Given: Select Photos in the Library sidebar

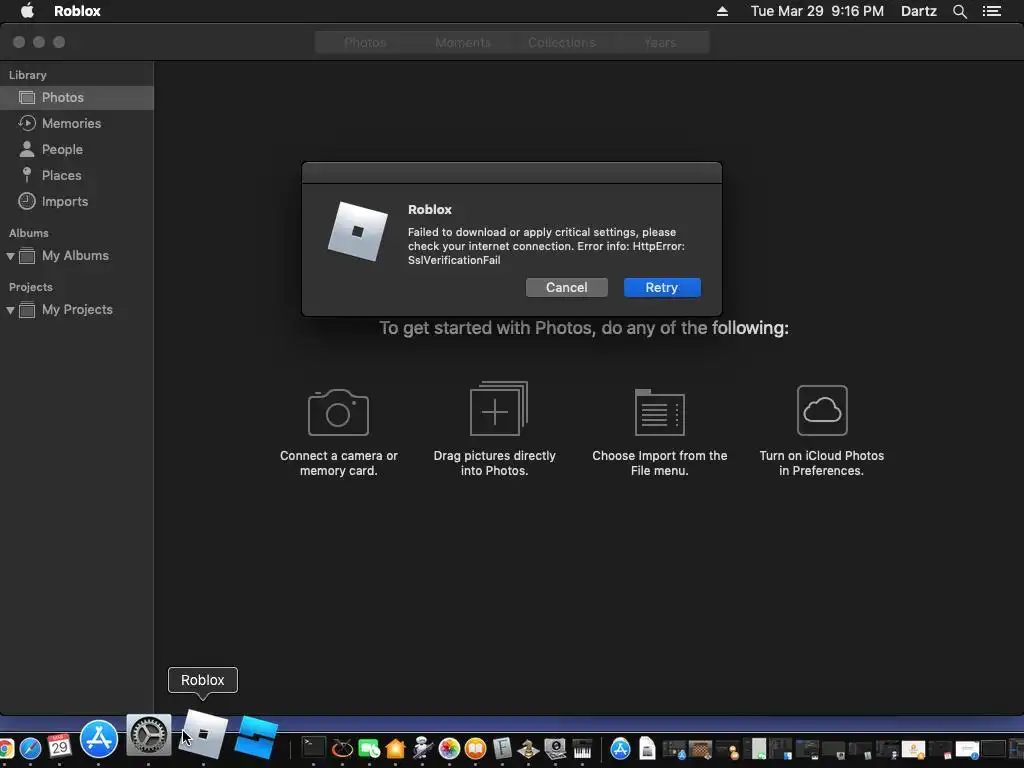Looking at the screenshot, I should tap(77, 97).
